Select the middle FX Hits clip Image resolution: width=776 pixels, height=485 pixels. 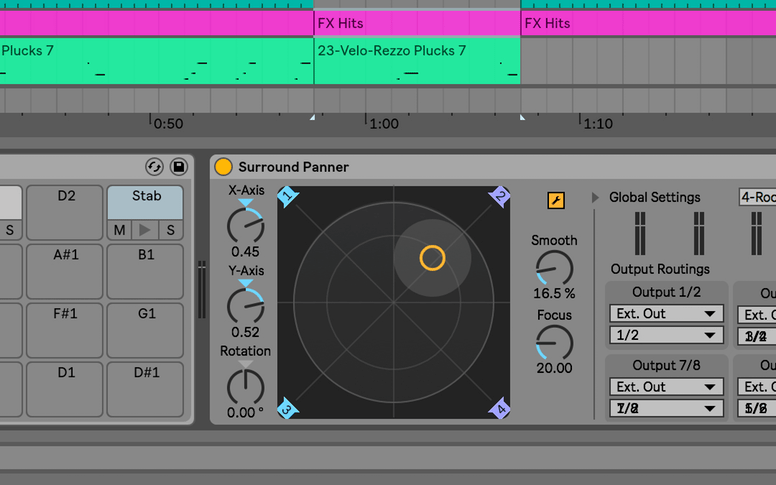point(417,23)
